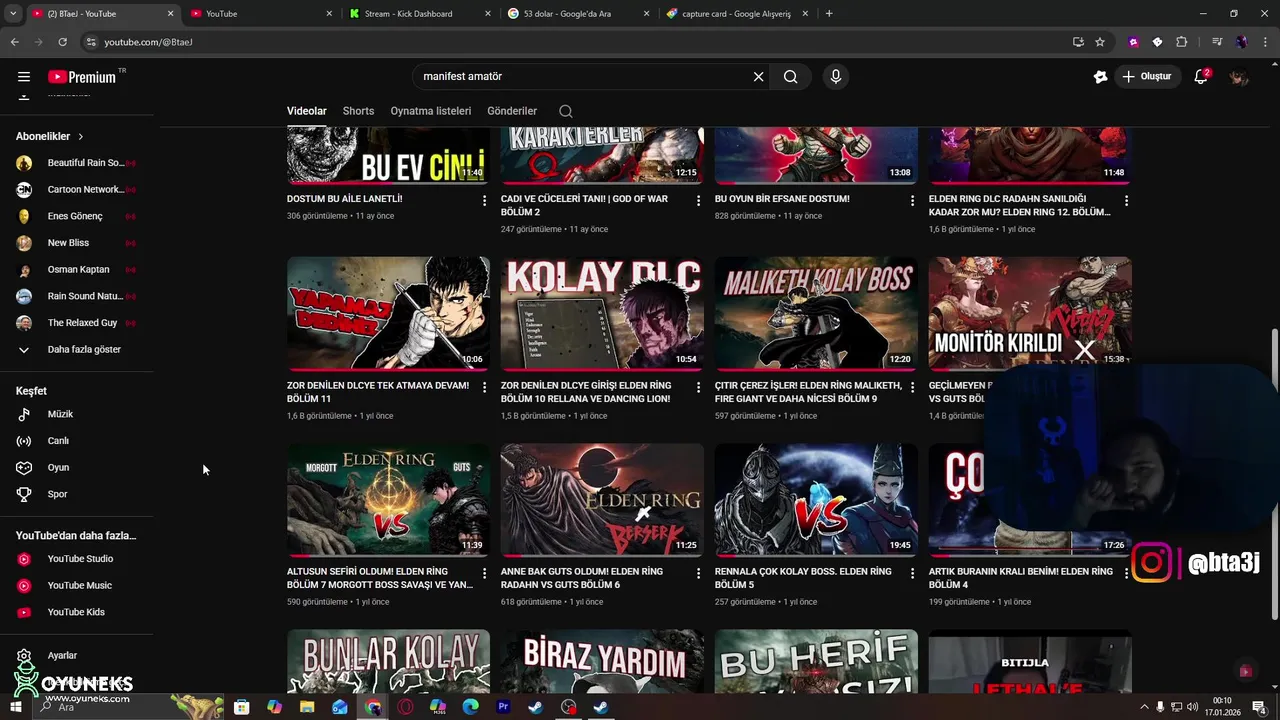The image size is (1280, 720).
Task: Open File Explorer from the taskbar
Action: [x=307, y=707]
